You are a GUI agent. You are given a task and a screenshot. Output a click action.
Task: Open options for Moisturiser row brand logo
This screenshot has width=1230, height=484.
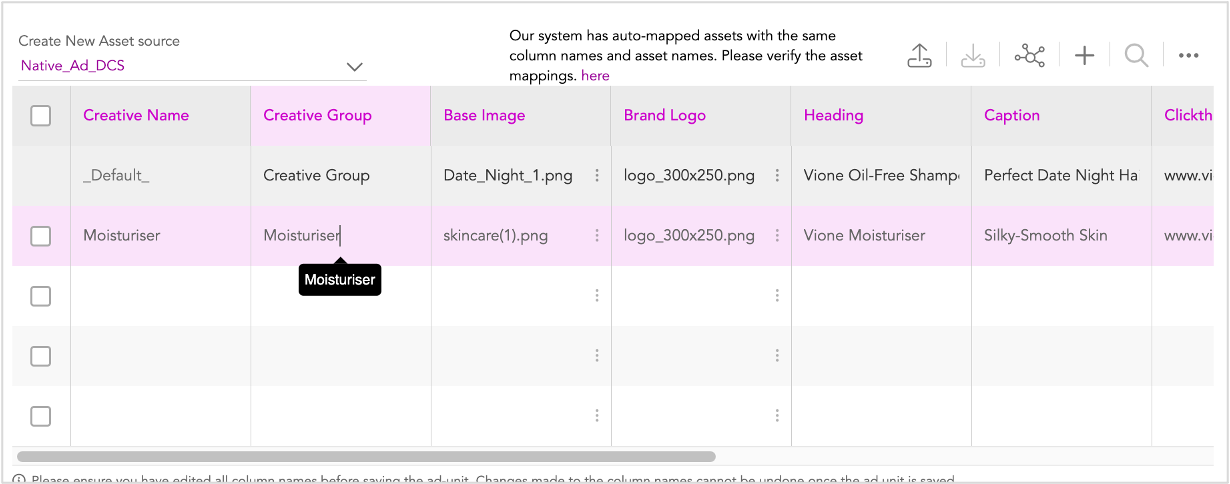pyautogui.click(x=777, y=236)
